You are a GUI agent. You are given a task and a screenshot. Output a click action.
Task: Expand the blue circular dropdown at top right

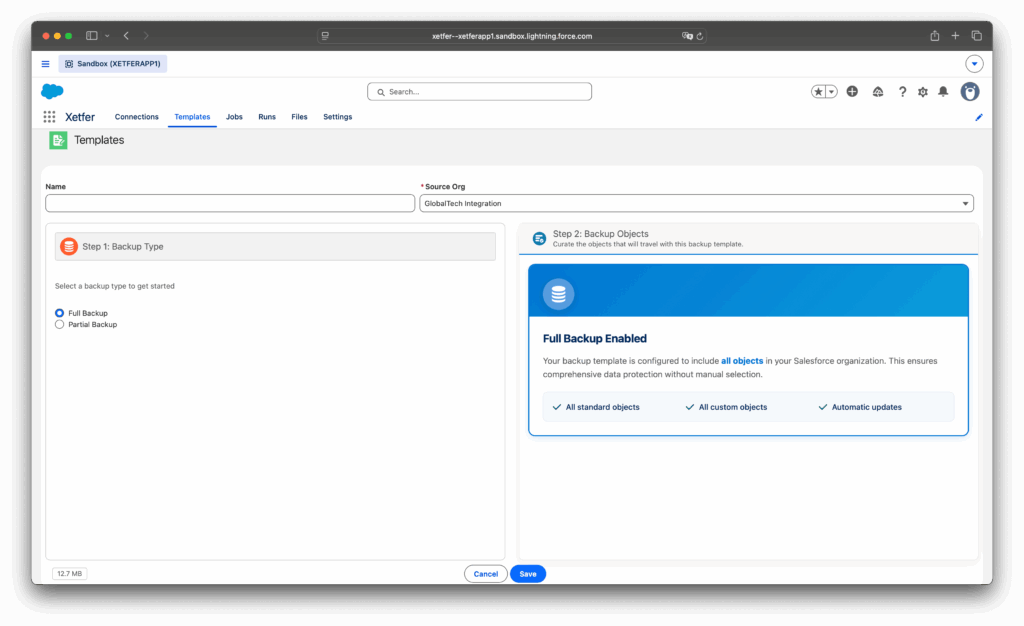(x=974, y=64)
